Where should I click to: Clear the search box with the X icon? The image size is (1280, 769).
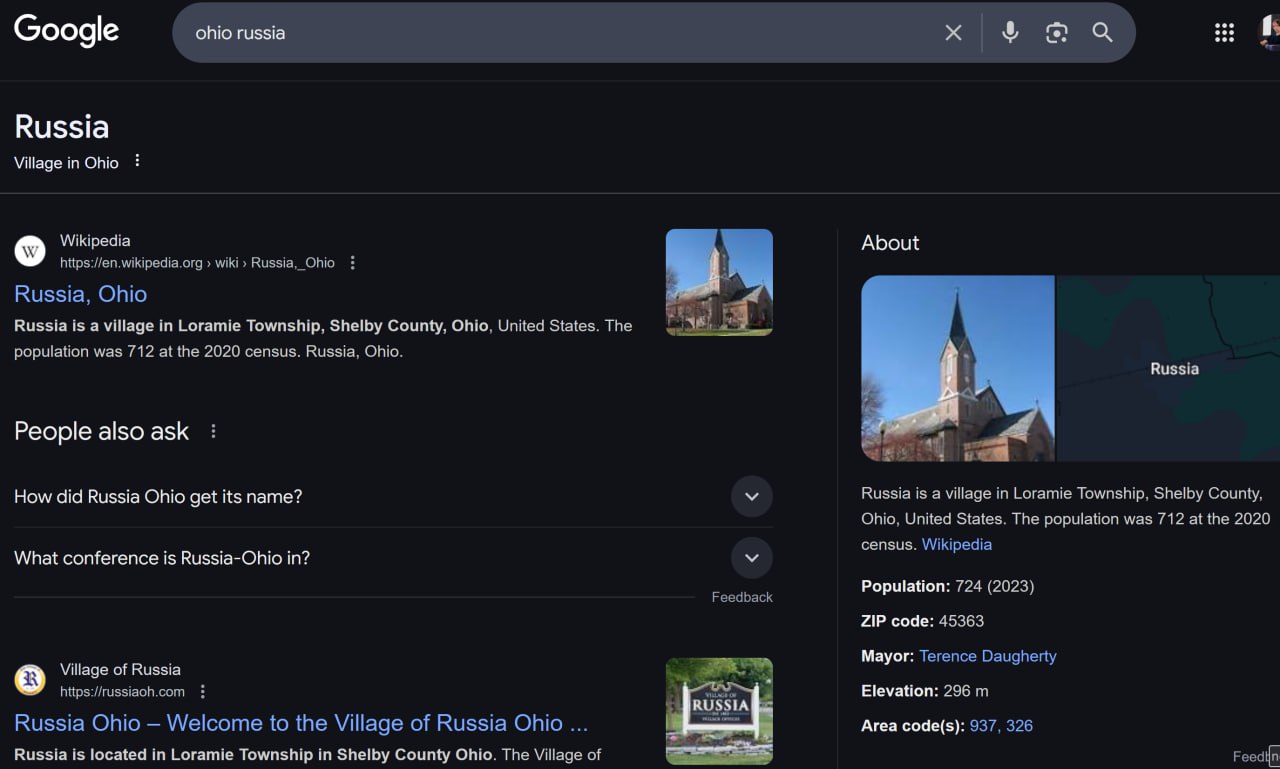[x=953, y=33]
